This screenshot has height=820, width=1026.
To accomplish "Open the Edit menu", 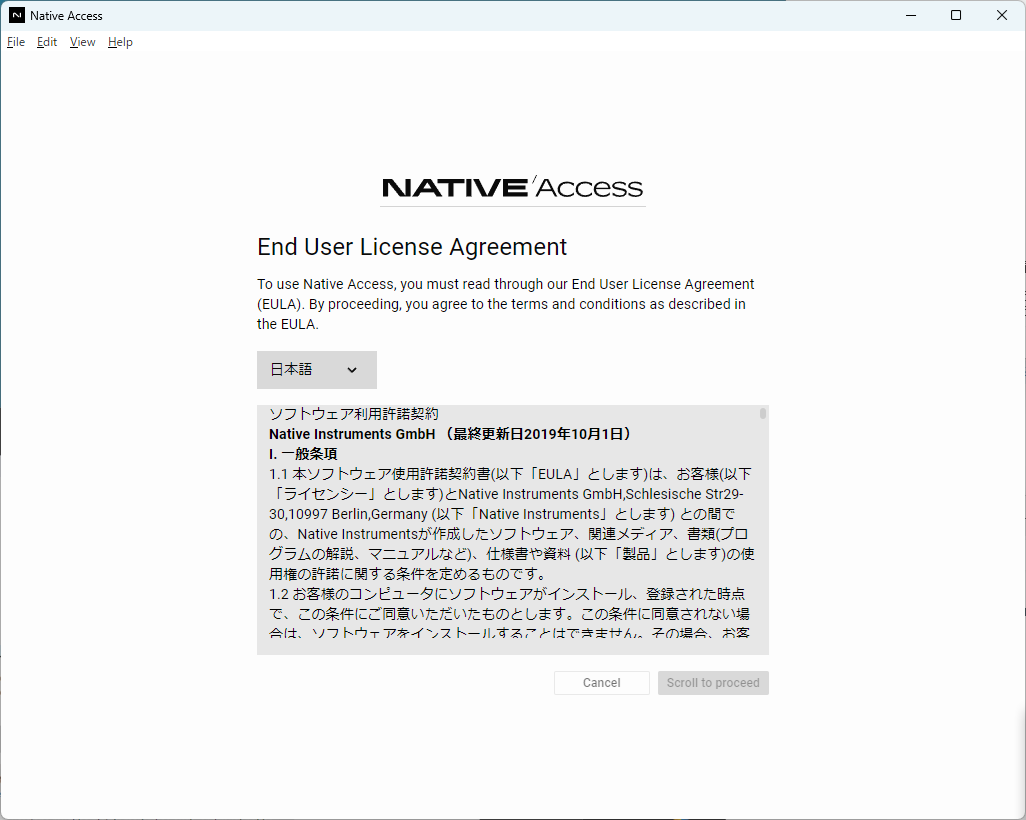I will (x=47, y=42).
